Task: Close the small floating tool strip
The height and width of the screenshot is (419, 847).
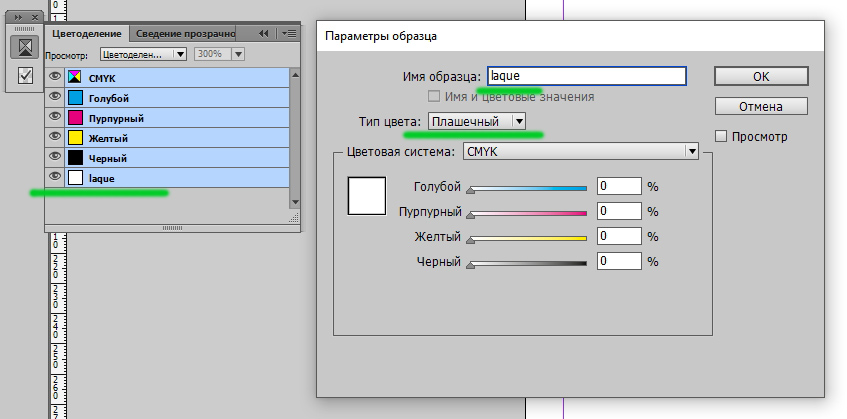Action: coord(35,17)
